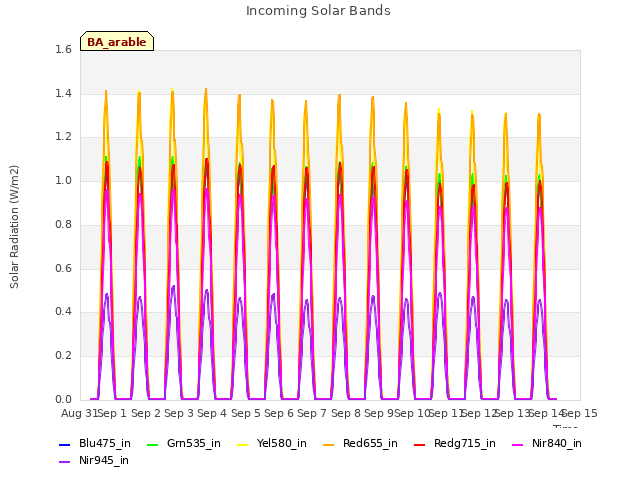The image size is (640, 480).
Task: Select the Grn535_in legend label
Action: point(194,444)
